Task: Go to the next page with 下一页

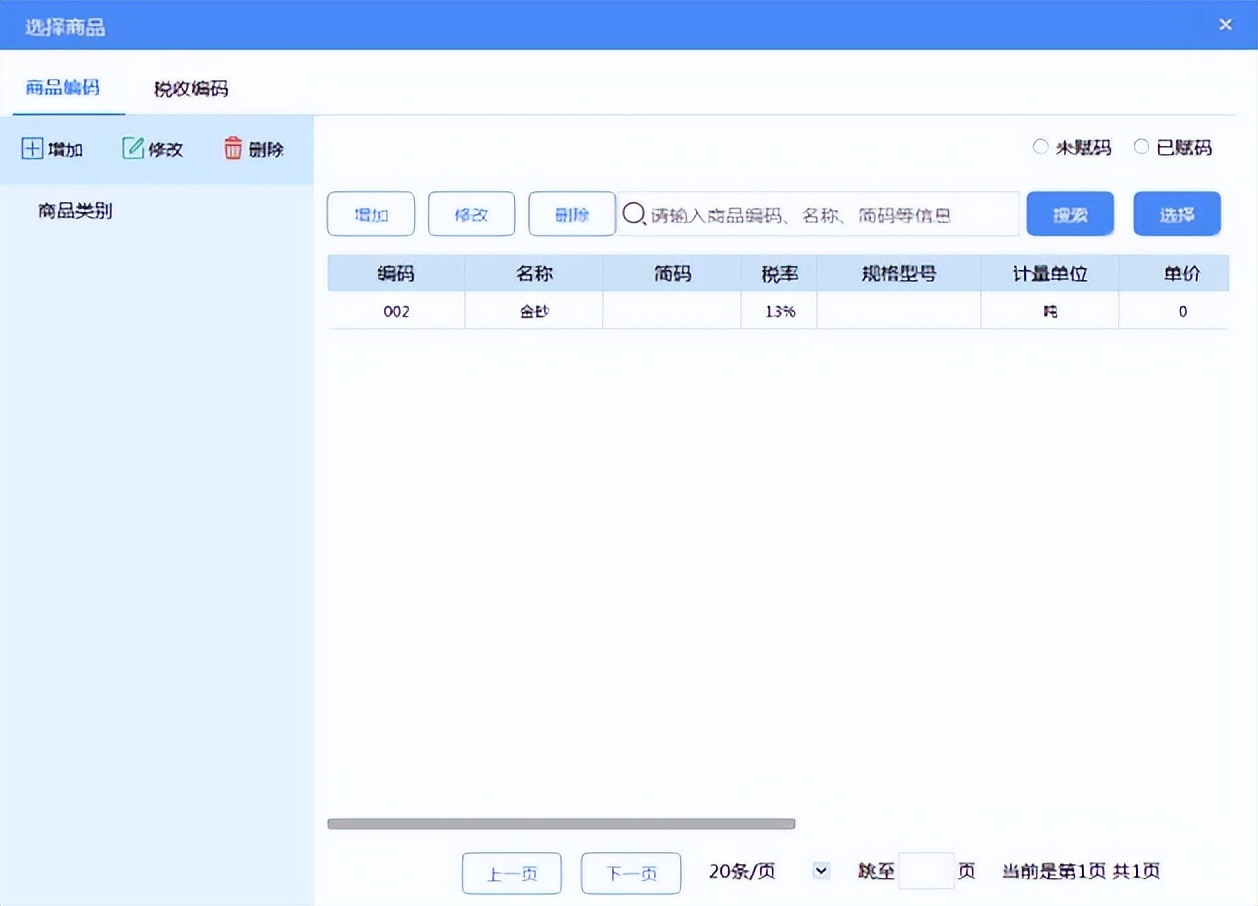Action: pyautogui.click(x=630, y=872)
